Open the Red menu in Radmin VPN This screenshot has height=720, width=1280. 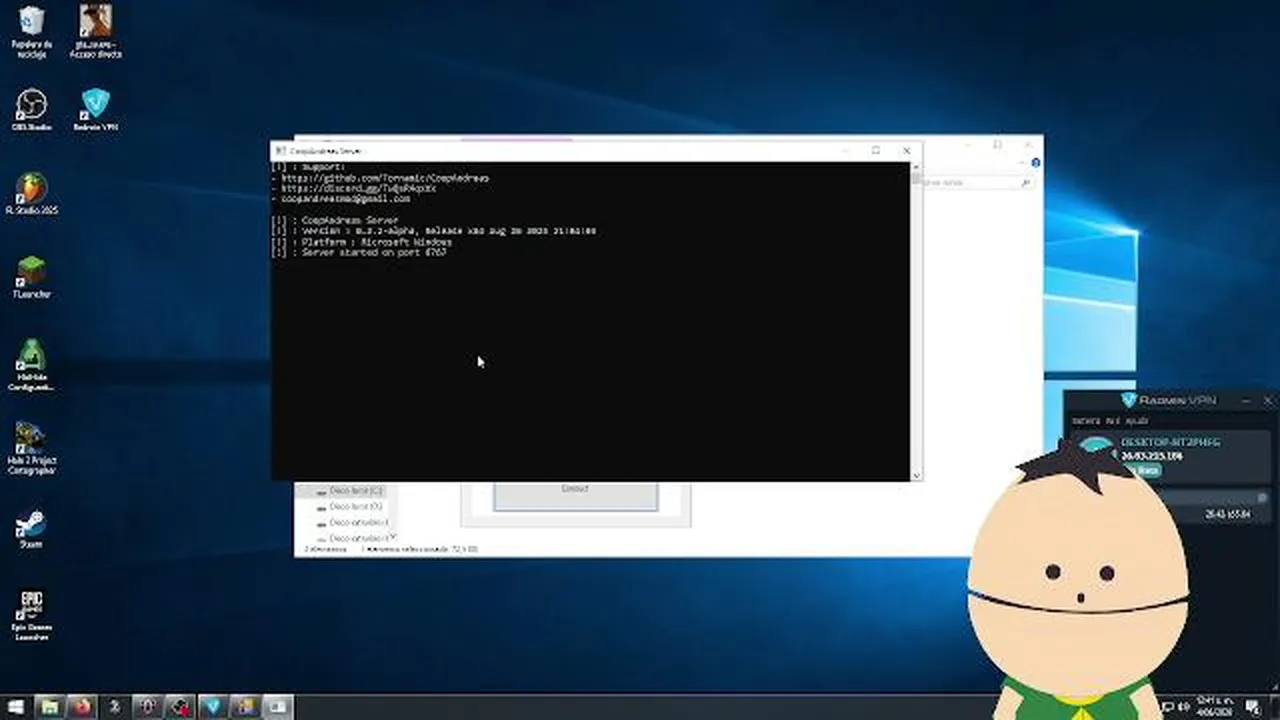1112,422
